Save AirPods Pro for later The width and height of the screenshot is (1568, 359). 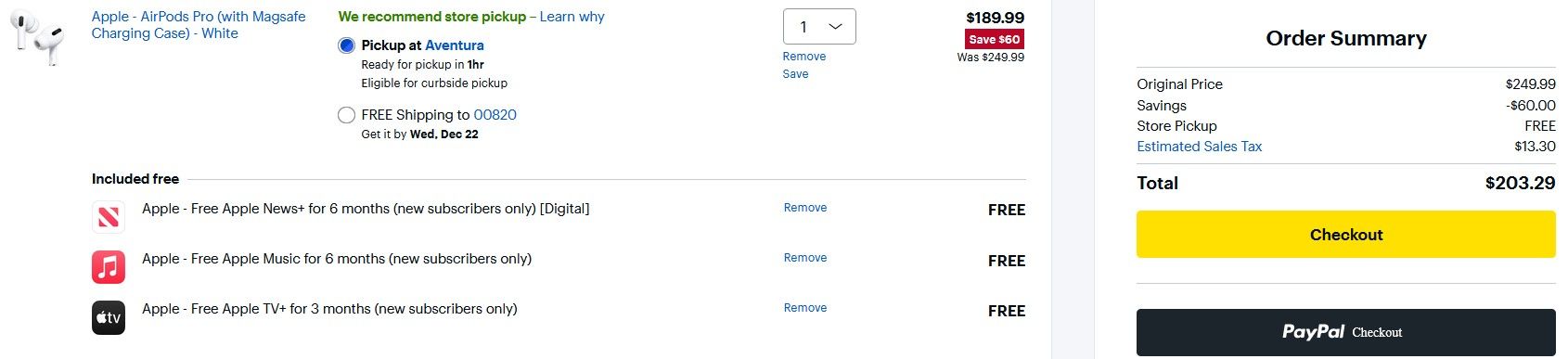(795, 74)
